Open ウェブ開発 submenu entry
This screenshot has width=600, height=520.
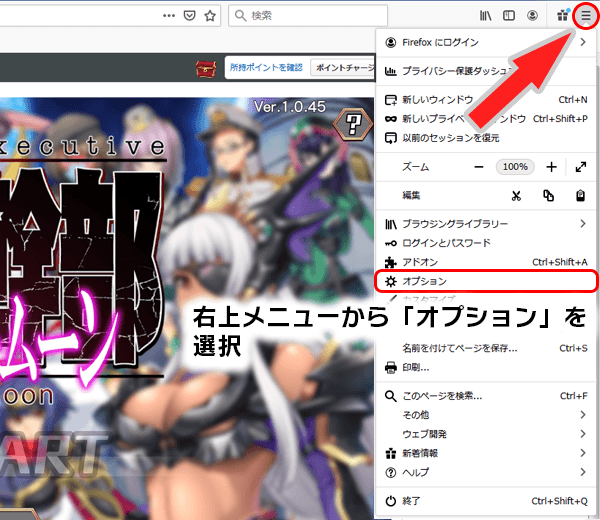486,434
